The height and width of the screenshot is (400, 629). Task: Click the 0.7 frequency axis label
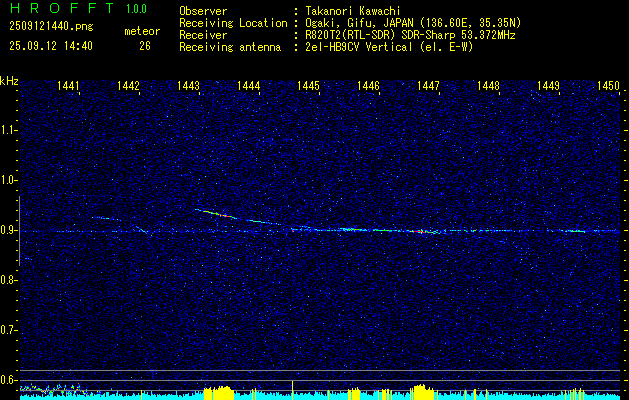tap(9, 330)
